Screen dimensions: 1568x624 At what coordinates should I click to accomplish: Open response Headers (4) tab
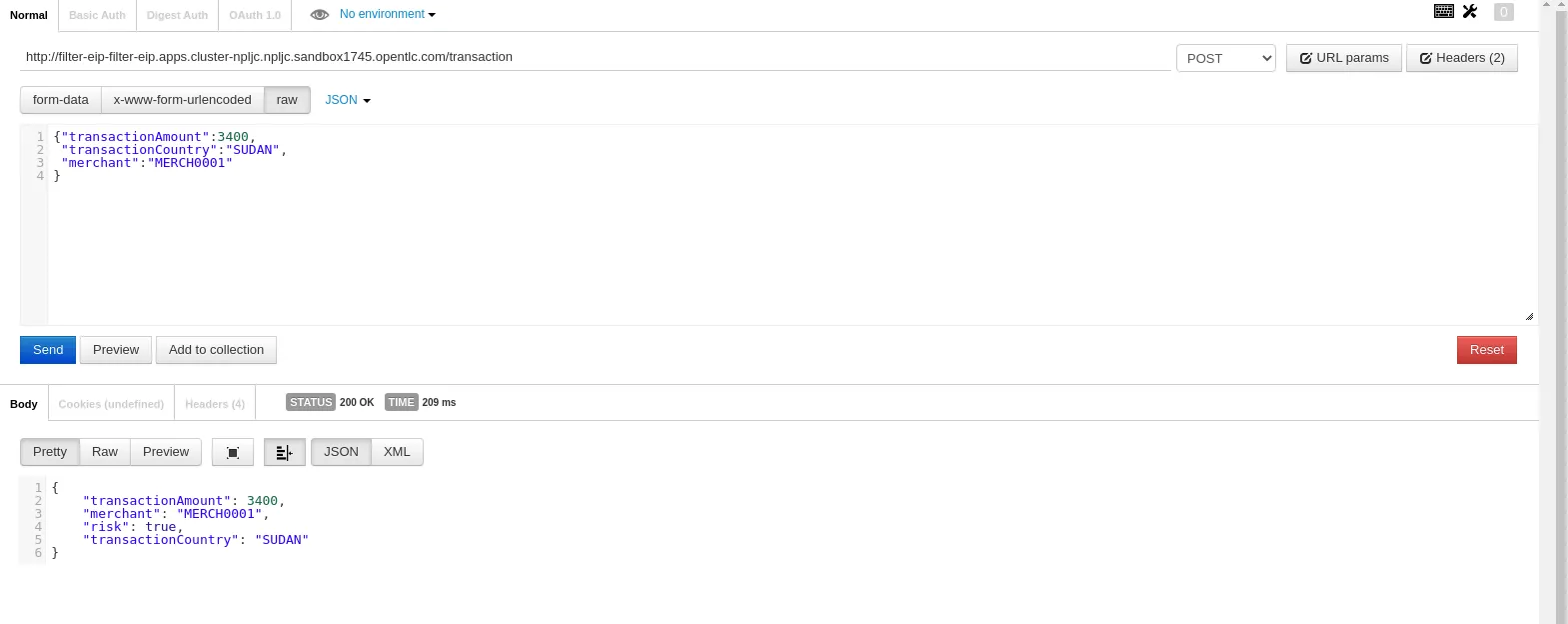point(215,404)
